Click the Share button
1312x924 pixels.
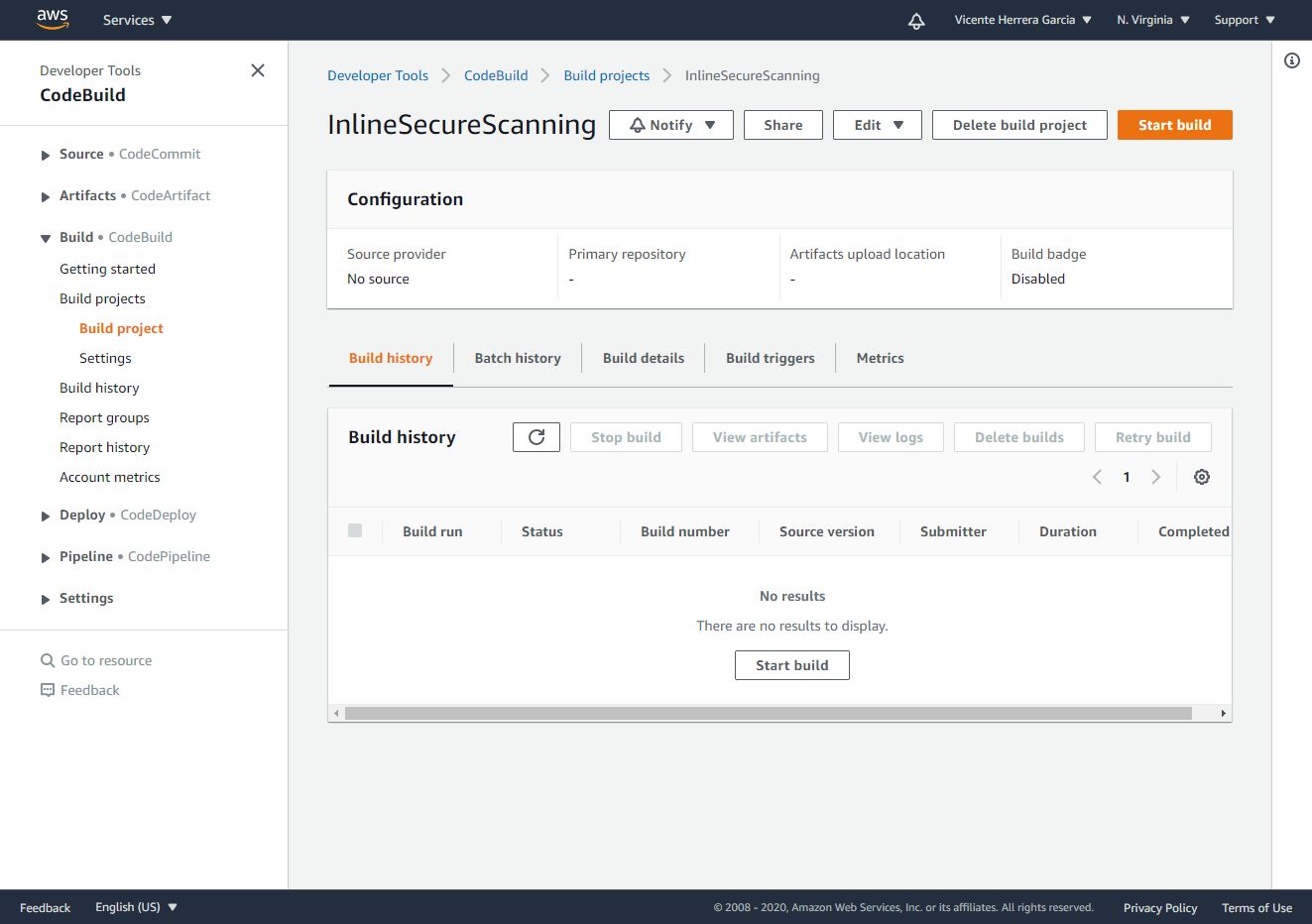(783, 125)
